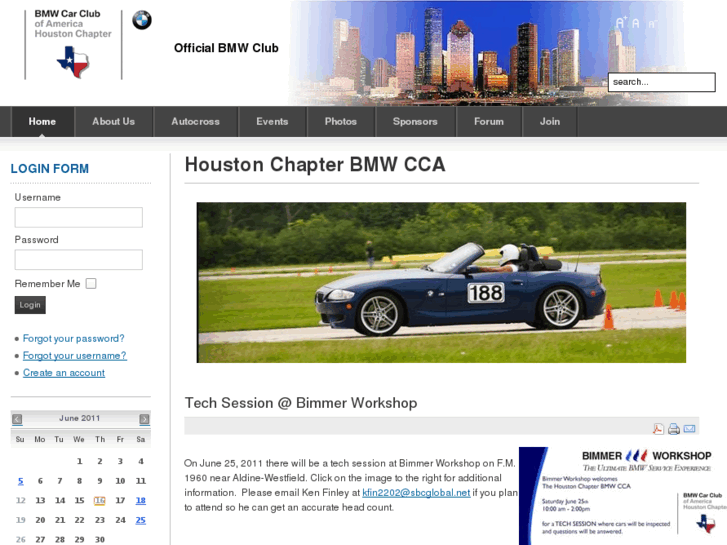
Task: Increase font size with the A+ icon
Action: (621, 22)
